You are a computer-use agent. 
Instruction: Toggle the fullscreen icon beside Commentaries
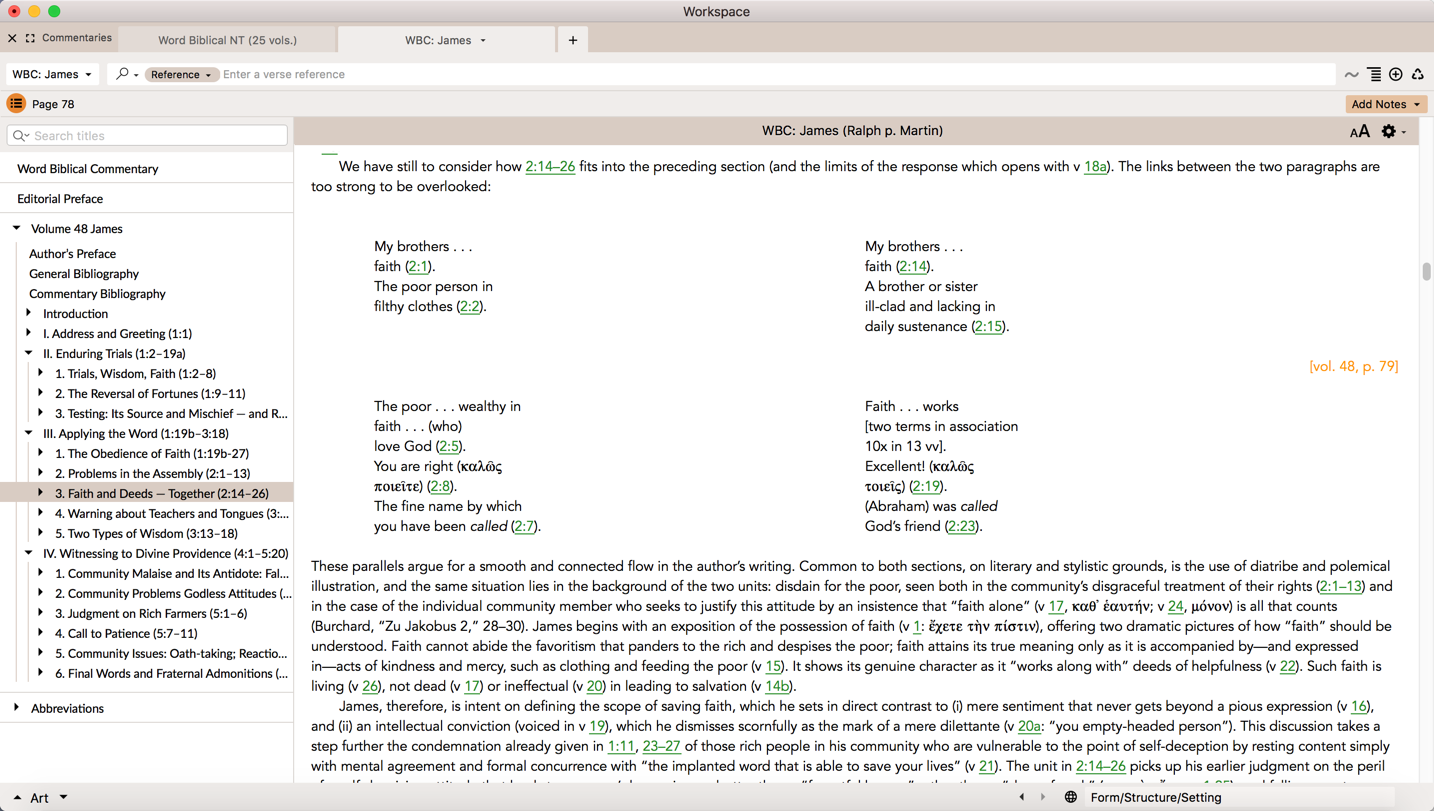tap(30, 38)
